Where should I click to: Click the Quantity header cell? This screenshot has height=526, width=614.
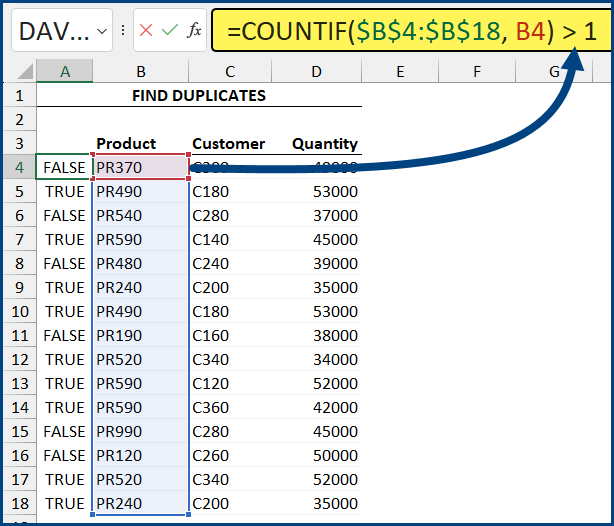[324, 144]
